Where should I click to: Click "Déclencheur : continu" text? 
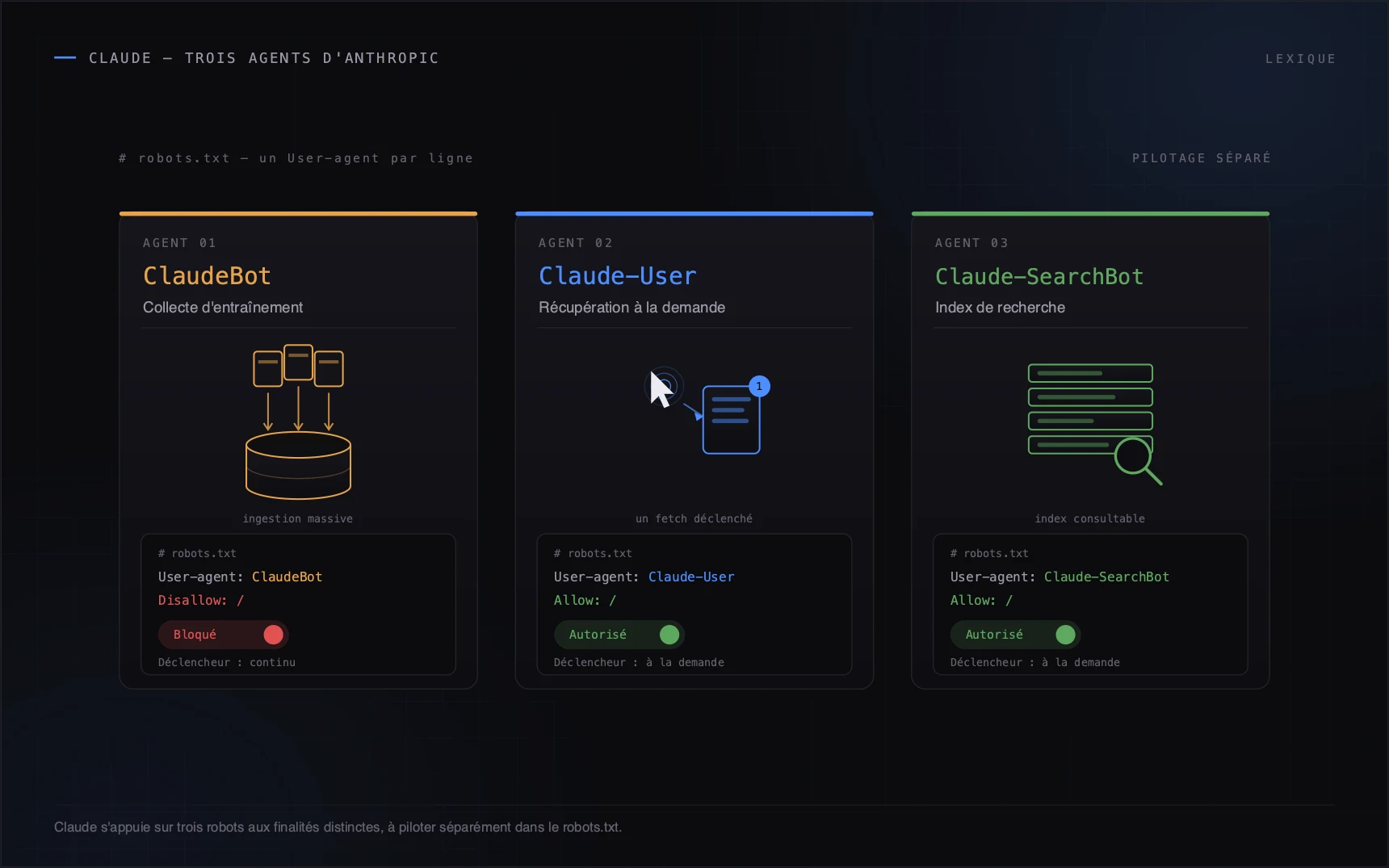coord(227,663)
